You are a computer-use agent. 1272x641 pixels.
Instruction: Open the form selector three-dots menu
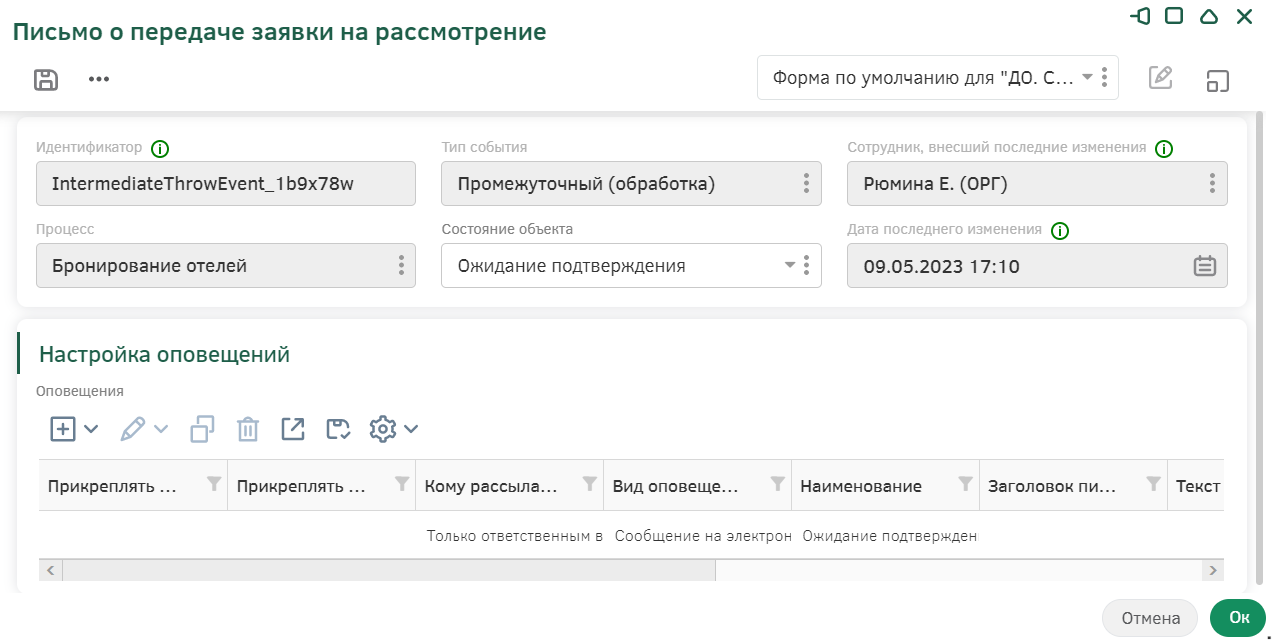point(1104,77)
